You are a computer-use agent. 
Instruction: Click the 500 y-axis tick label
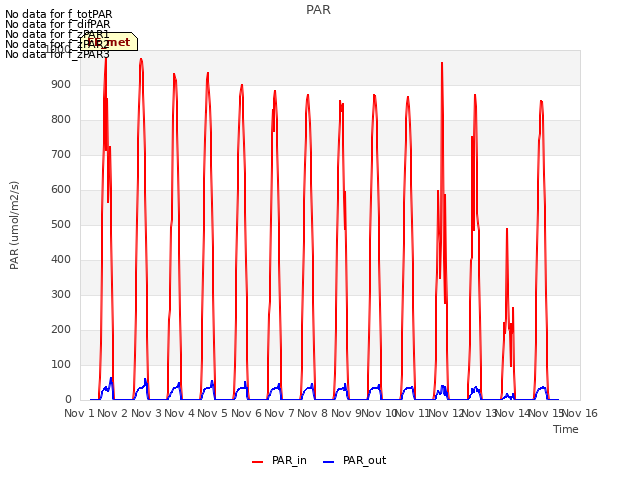pos(61,225)
